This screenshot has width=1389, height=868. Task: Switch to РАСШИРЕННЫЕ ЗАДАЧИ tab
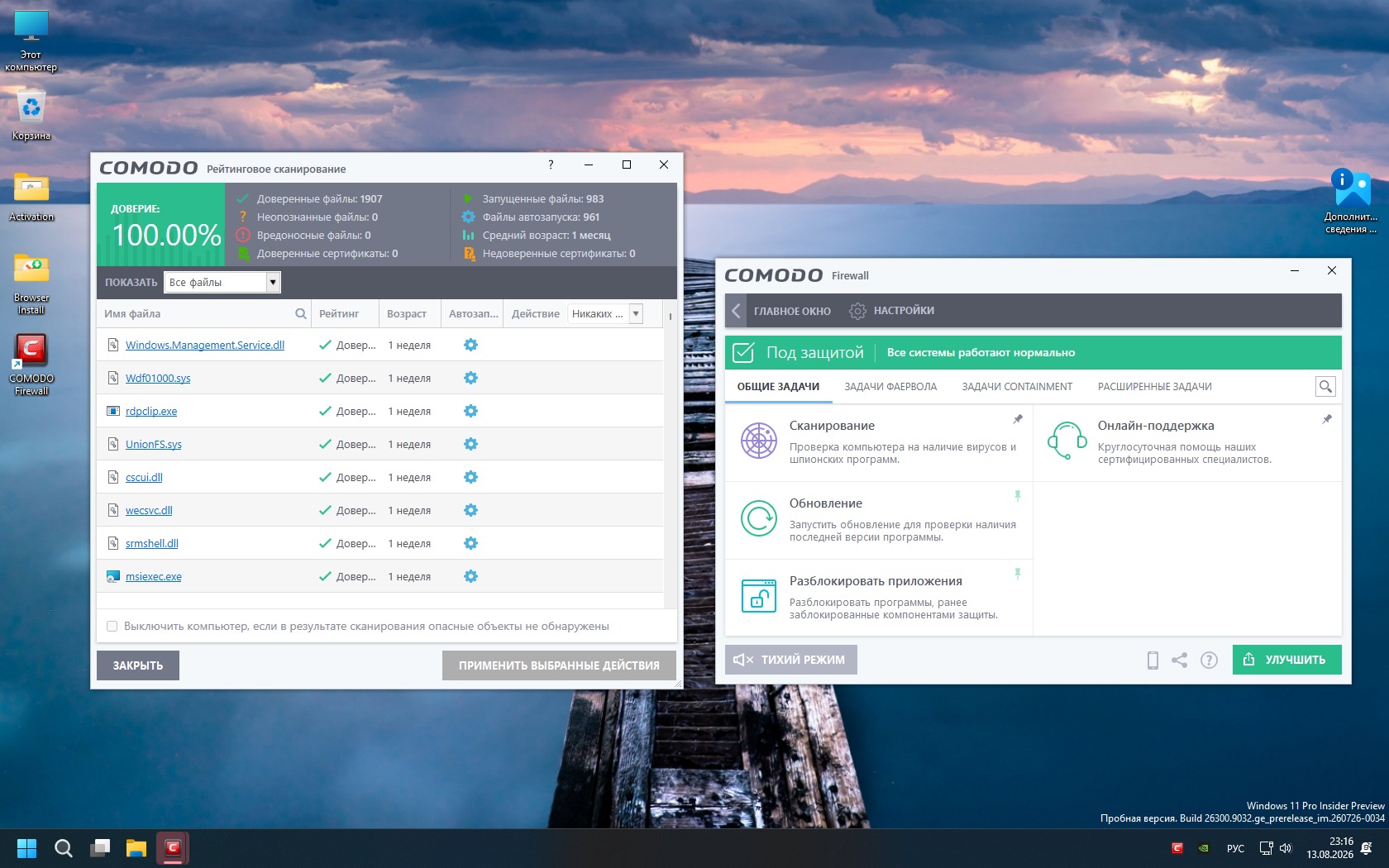(x=1154, y=386)
